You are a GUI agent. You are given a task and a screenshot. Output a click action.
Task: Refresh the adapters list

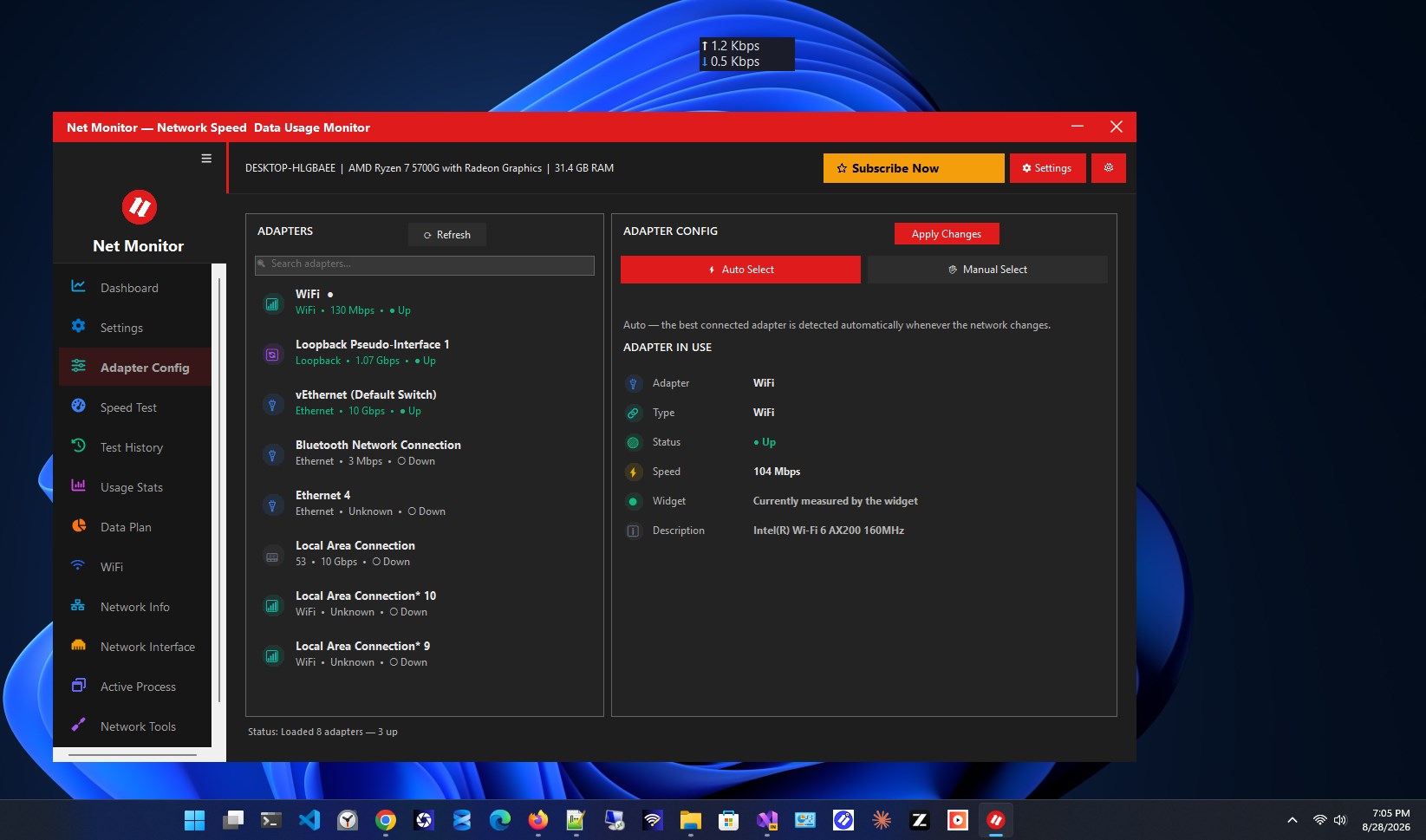[x=447, y=235]
